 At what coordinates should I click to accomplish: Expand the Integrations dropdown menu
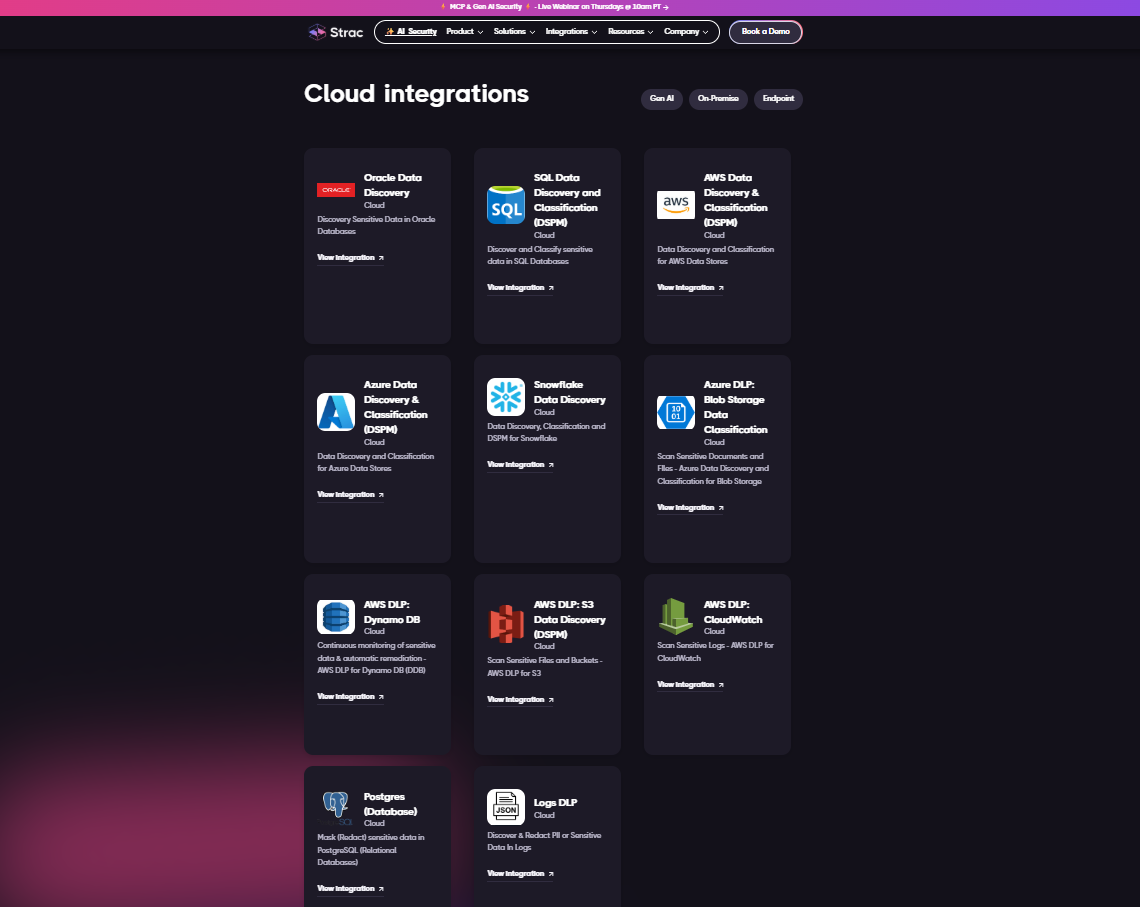click(x=571, y=32)
